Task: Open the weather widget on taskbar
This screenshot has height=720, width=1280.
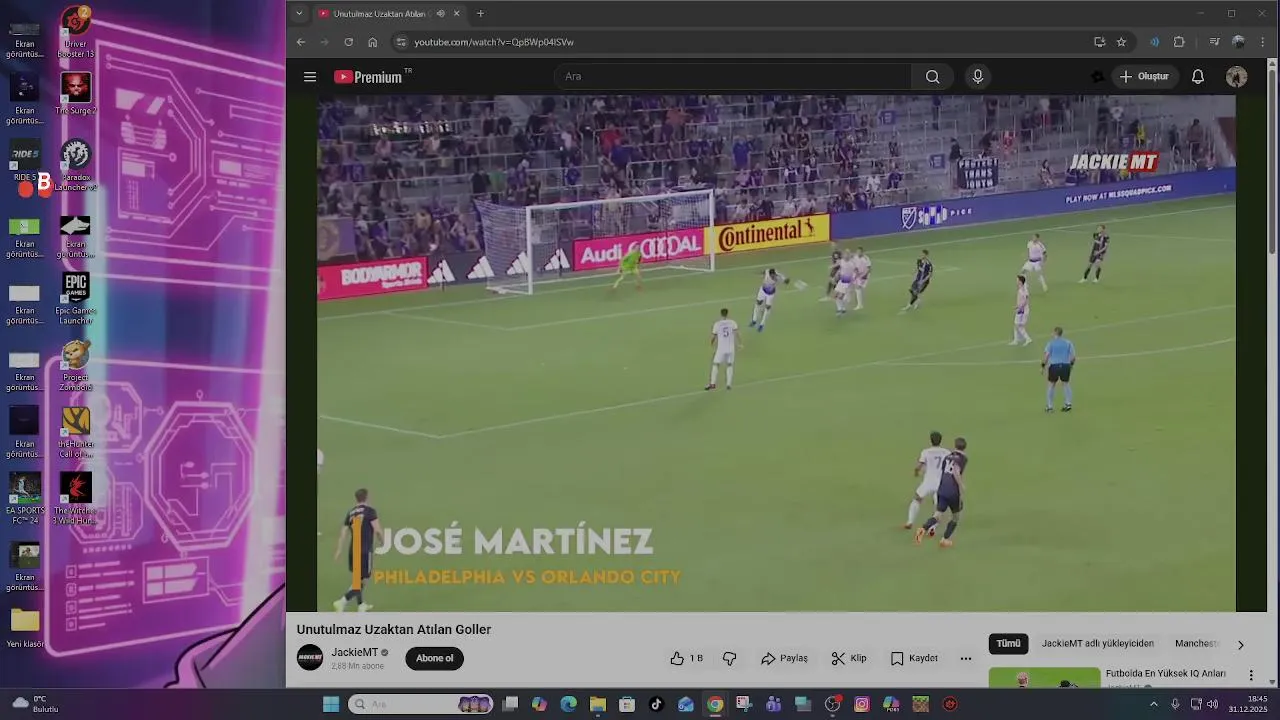Action: (35, 704)
